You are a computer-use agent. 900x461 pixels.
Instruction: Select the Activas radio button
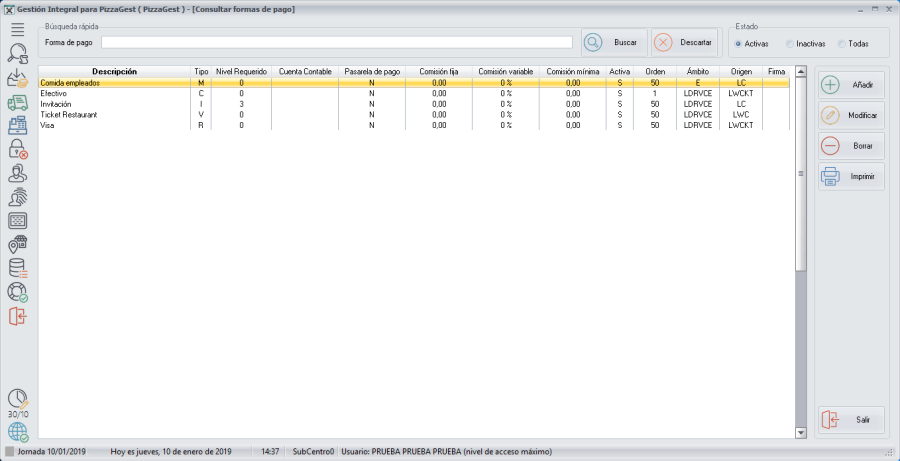(739, 44)
